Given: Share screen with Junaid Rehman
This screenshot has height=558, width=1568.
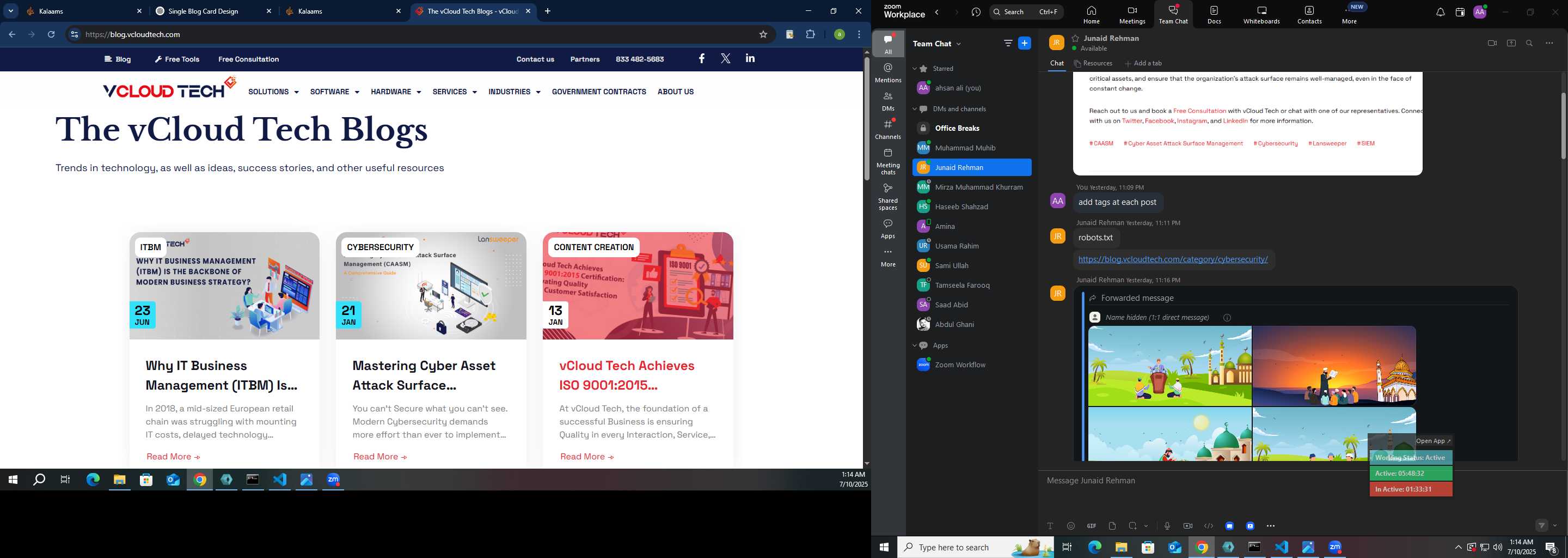Looking at the screenshot, I should pos(1511,43).
